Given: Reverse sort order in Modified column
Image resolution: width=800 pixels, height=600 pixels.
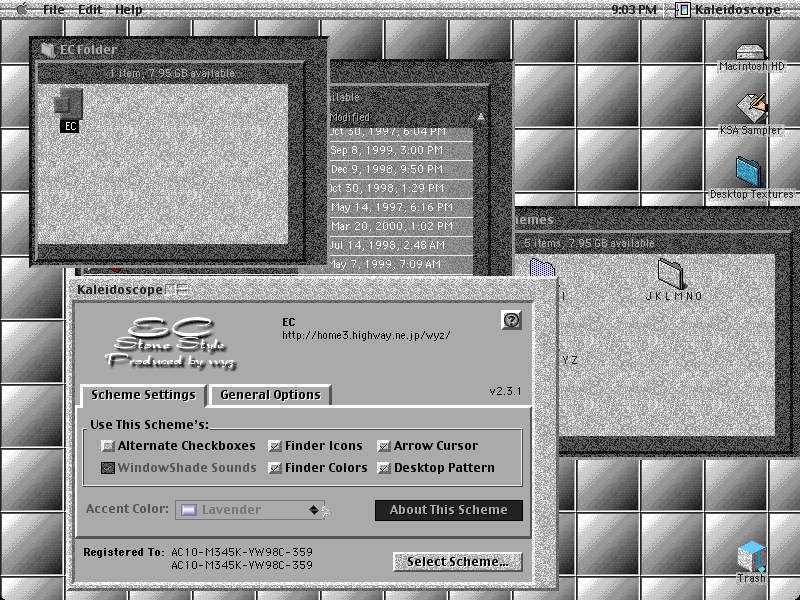Looking at the screenshot, I should tap(481, 117).
